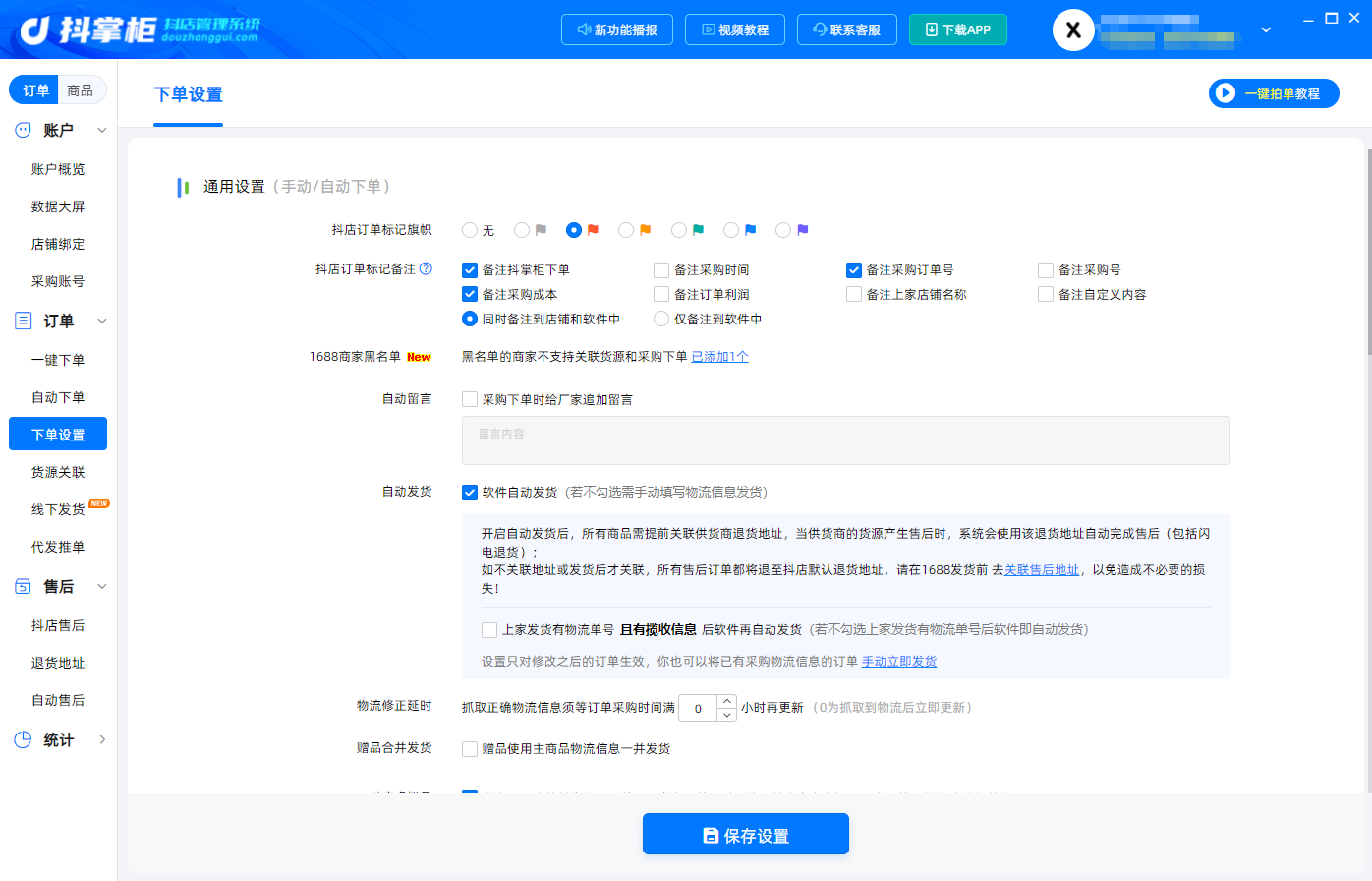Image resolution: width=1372 pixels, height=881 pixels.
Task: Collapse the 账户 sidebar section chevron
Action: pos(102,130)
